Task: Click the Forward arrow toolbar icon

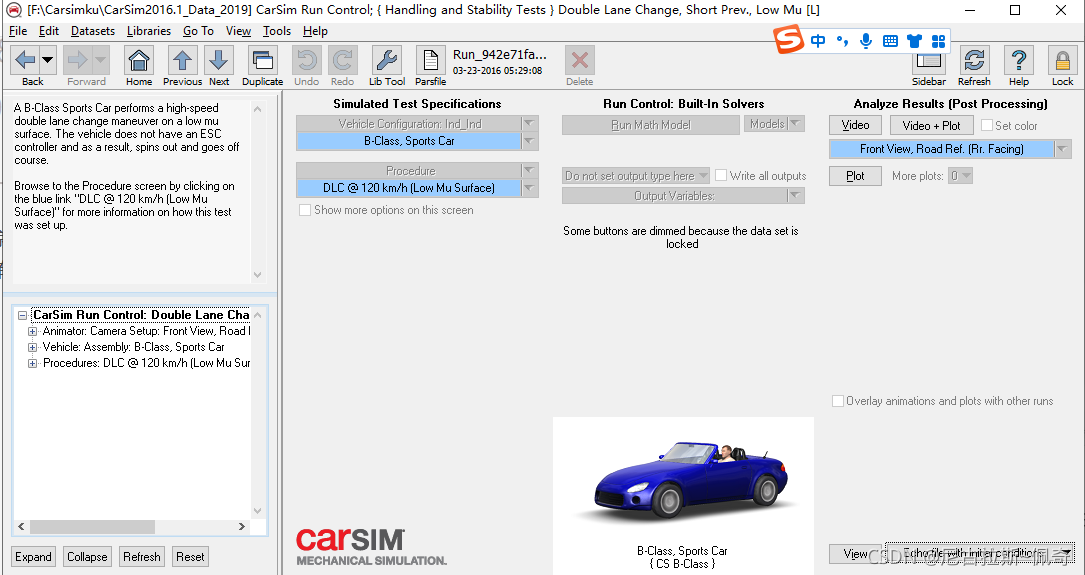Action: [78, 60]
